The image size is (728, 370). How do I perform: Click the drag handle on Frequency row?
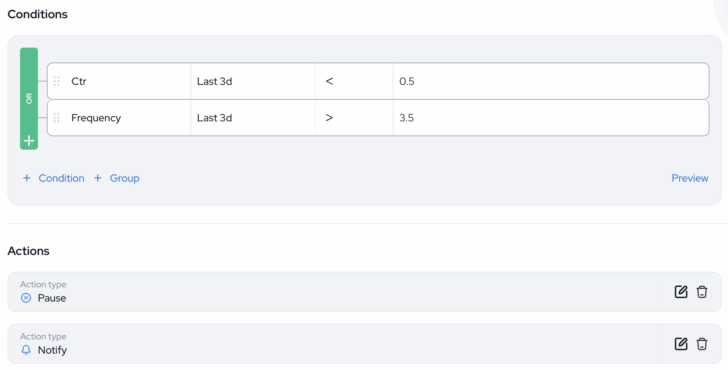[x=57, y=118]
